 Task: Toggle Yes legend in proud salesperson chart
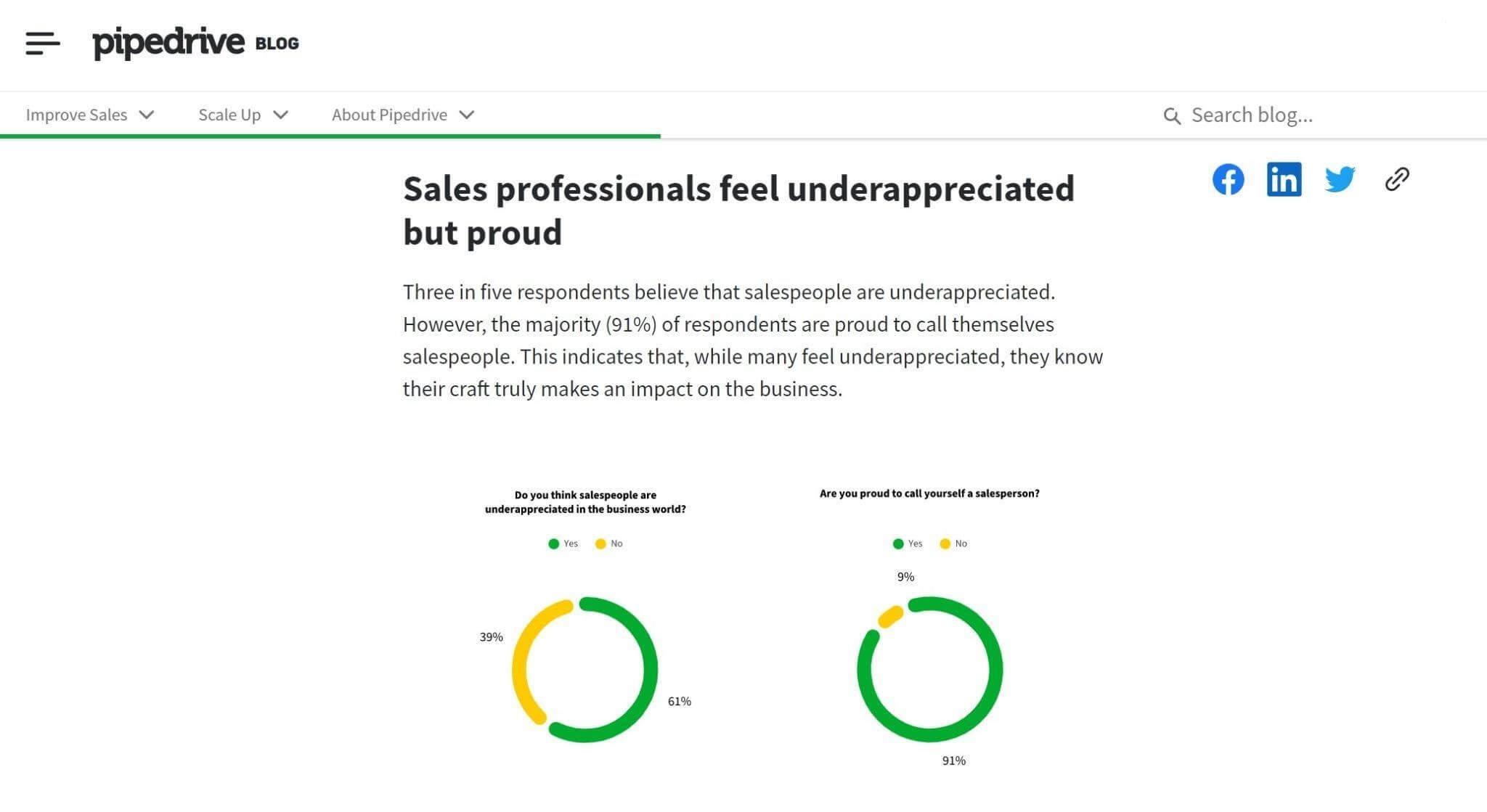pyautogui.click(x=908, y=544)
